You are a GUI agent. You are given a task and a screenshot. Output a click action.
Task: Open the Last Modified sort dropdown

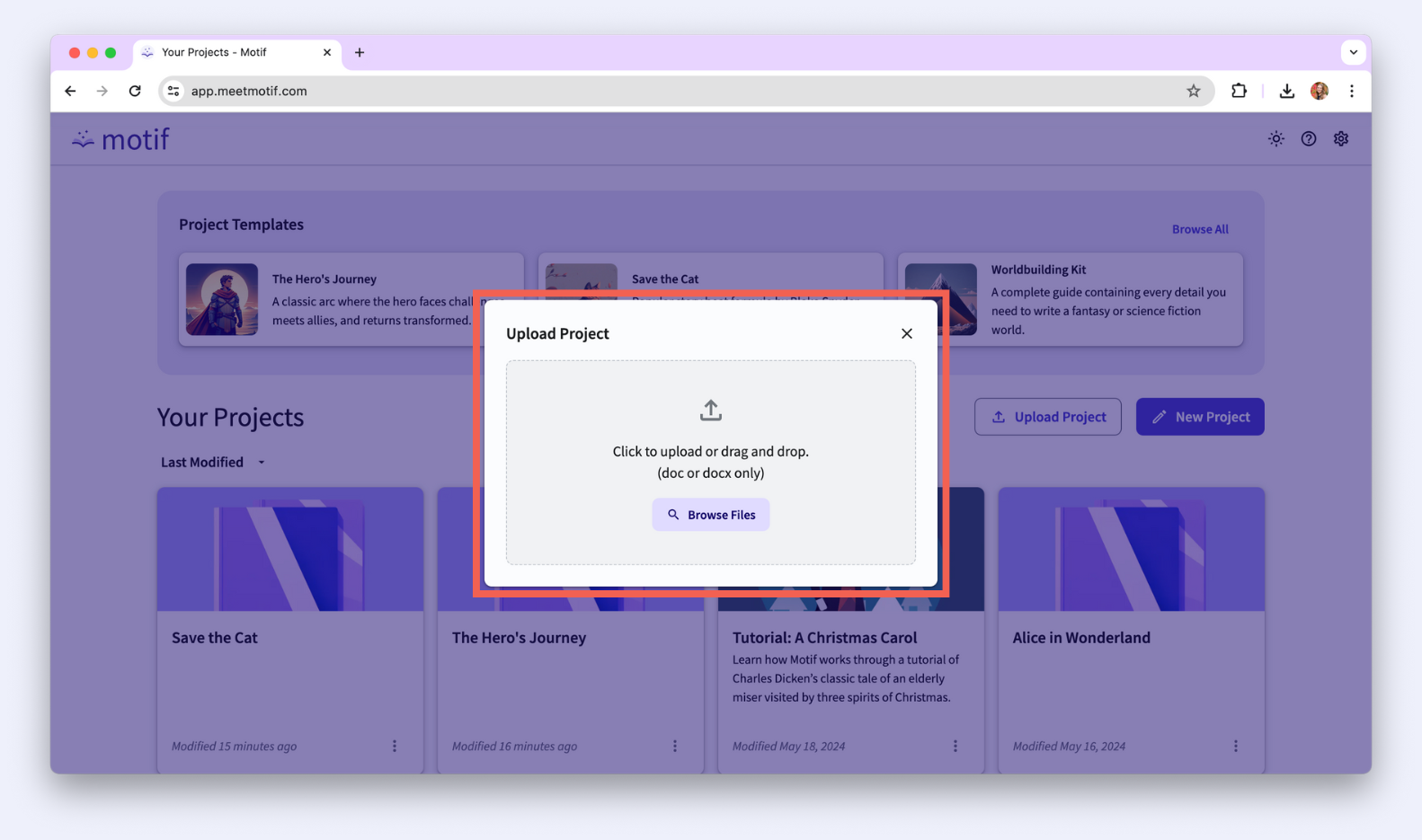(212, 462)
